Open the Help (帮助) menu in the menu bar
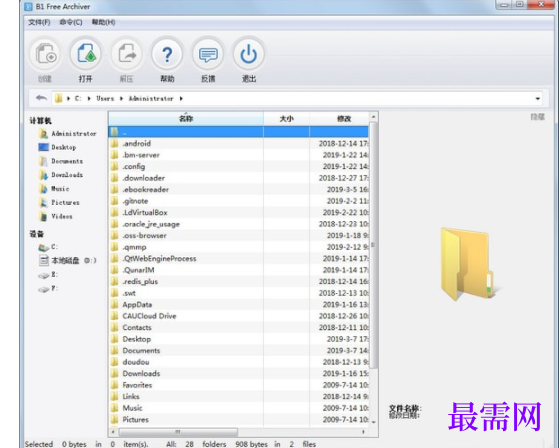Screen dimensions: 560x448 (x=103, y=22)
